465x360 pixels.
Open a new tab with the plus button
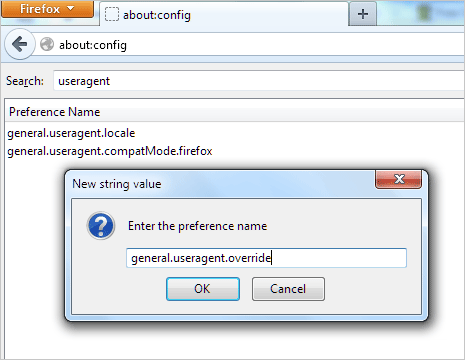(363, 14)
